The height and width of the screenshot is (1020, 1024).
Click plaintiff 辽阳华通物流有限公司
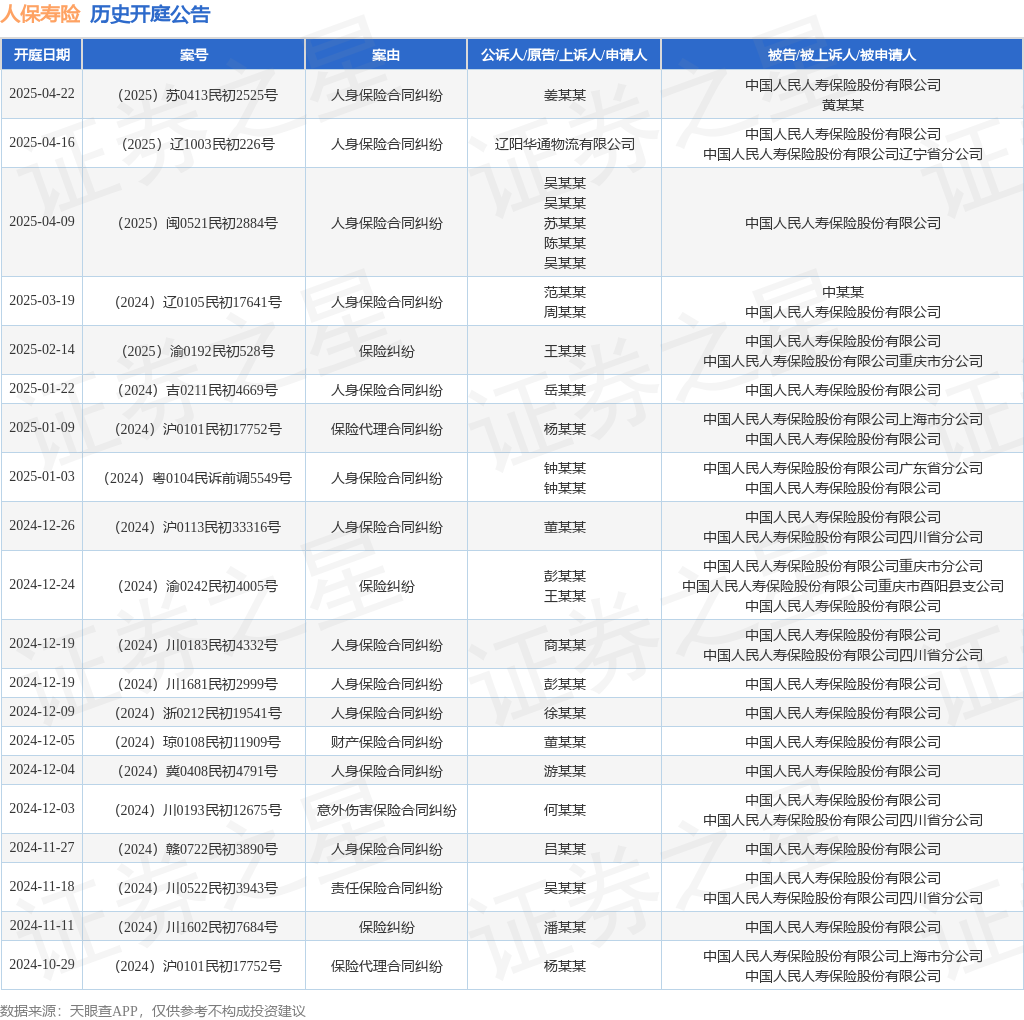point(565,144)
